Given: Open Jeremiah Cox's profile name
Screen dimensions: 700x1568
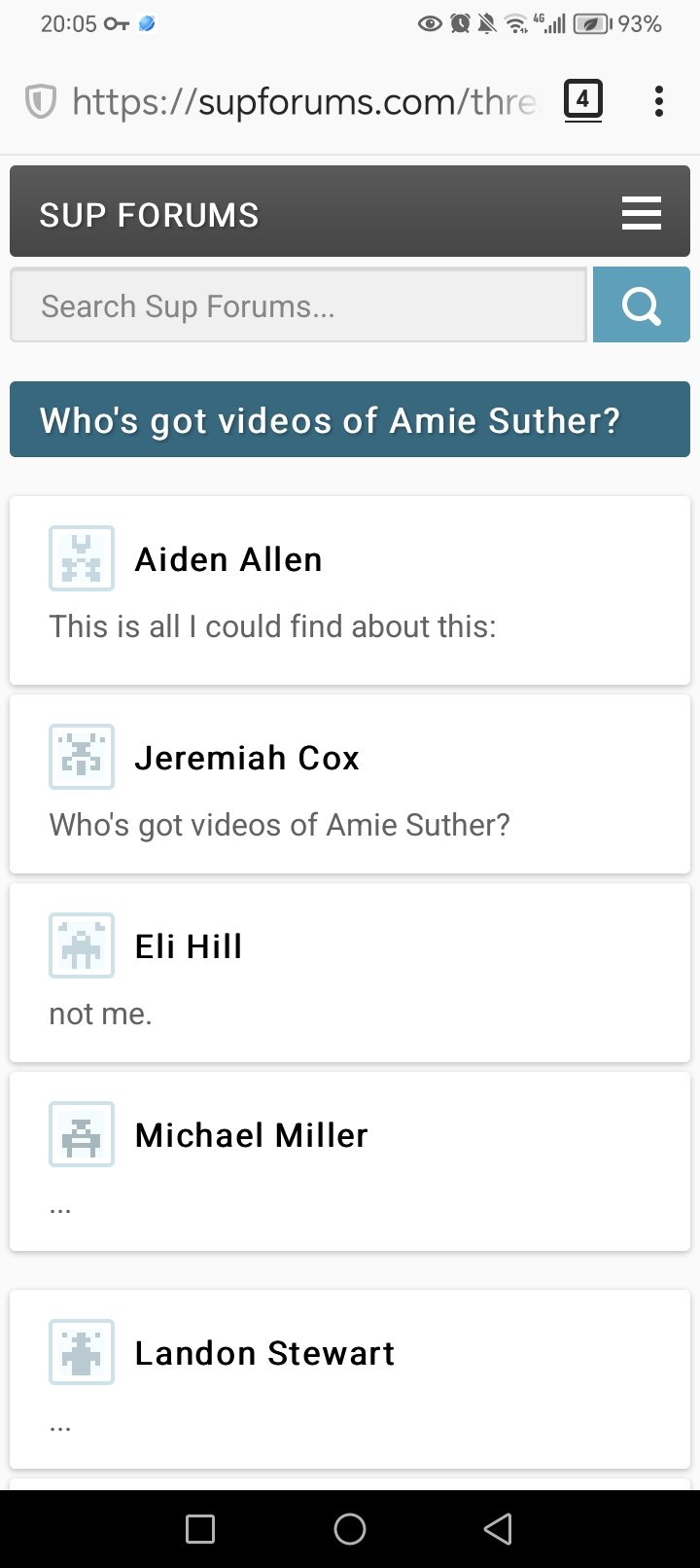Looking at the screenshot, I should (247, 758).
